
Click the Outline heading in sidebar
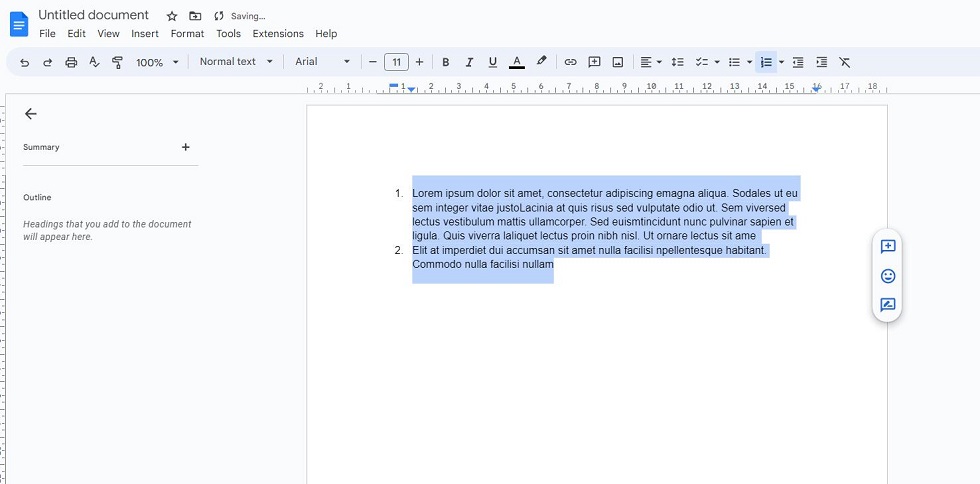[x=38, y=198]
